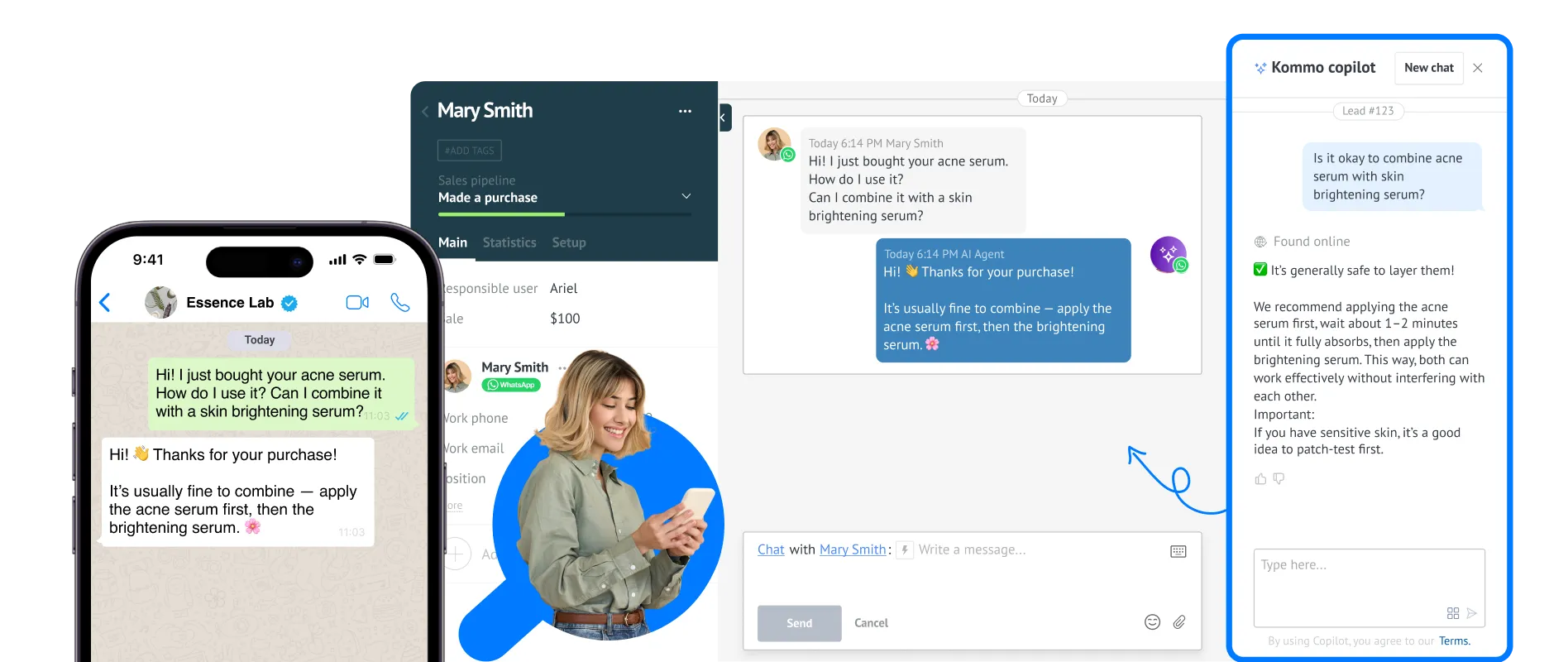Click the WhatsApp badge under contact

(x=510, y=385)
